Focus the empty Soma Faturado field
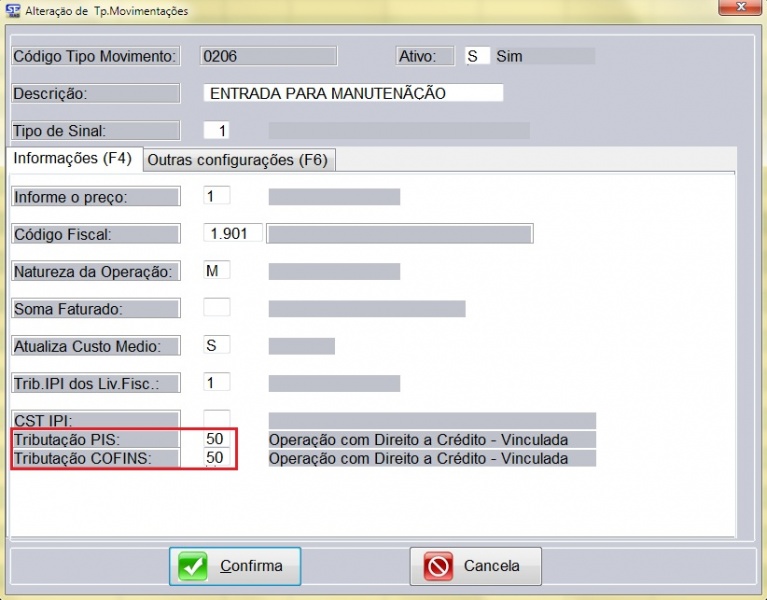This screenshot has height=600, width=767. pyautogui.click(x=216, y=308)
